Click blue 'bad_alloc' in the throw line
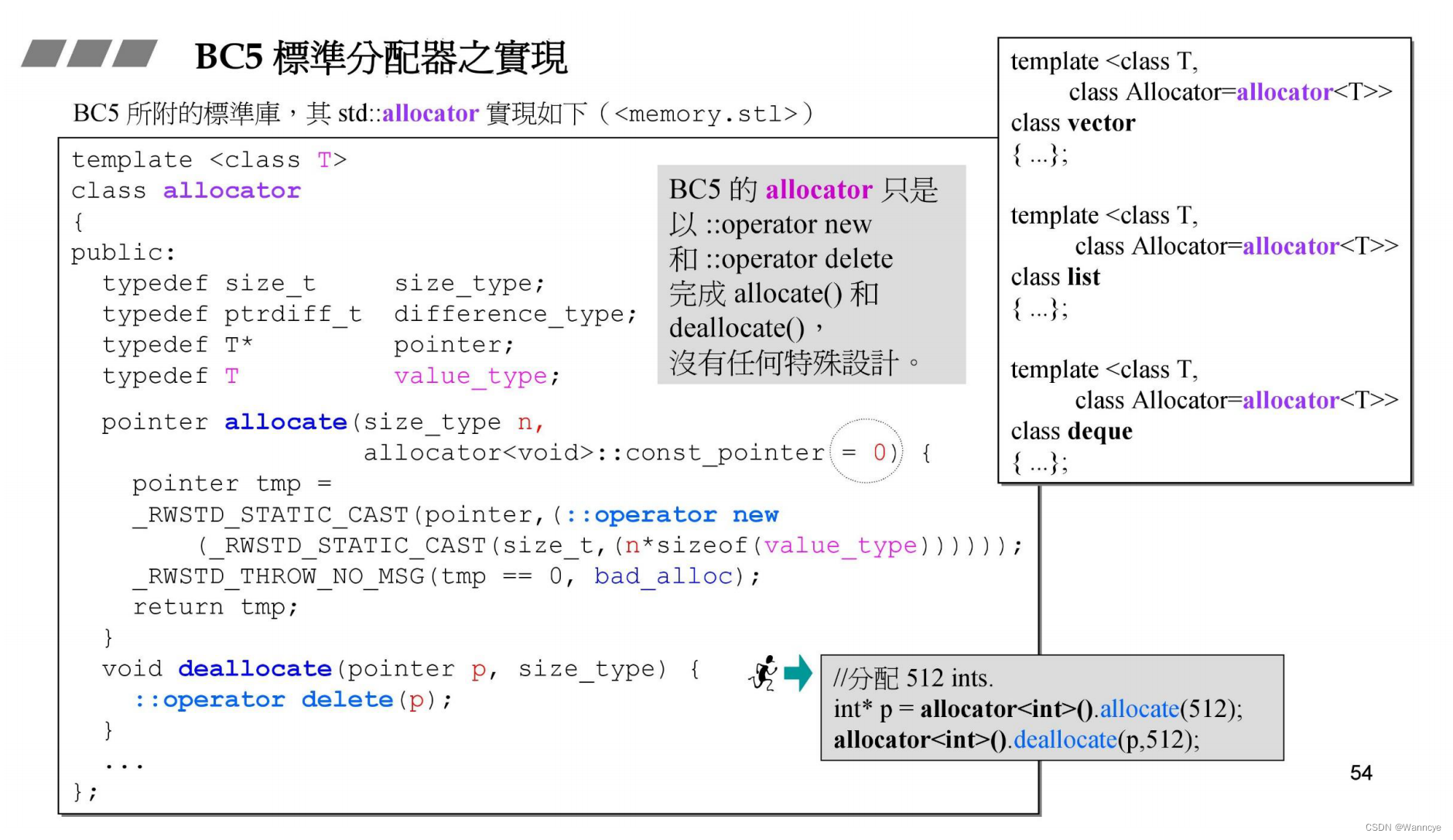 click(x=663, y=577)
